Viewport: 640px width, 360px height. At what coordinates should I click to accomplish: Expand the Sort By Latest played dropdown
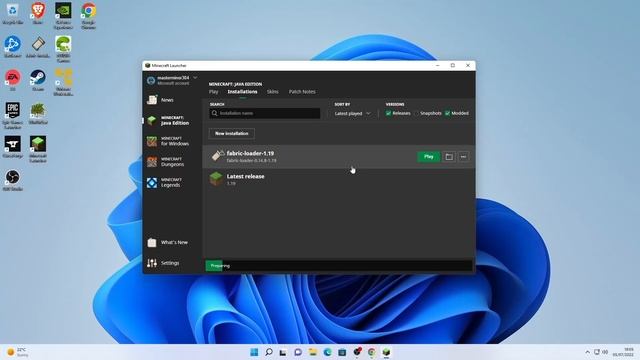point(353,113)
